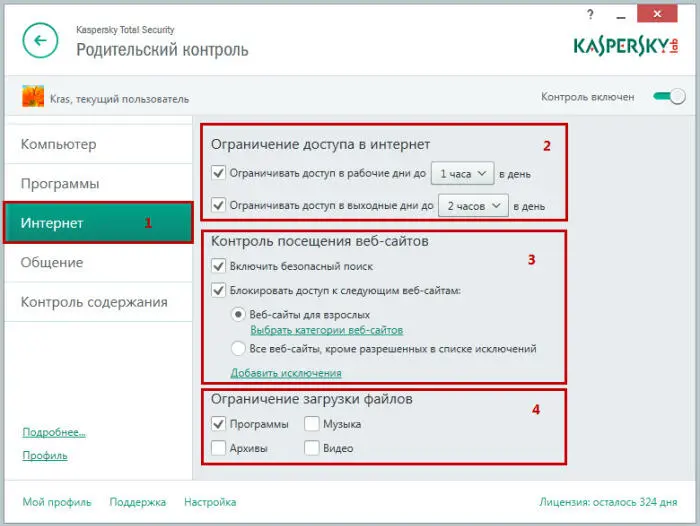Click the Kaspersky lab logo
Viewport: 700px width, 526px height.
point(626,46)
